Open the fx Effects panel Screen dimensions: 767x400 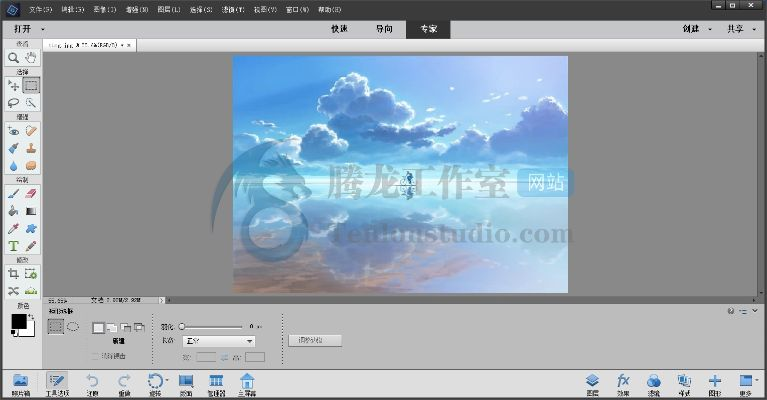622,381
